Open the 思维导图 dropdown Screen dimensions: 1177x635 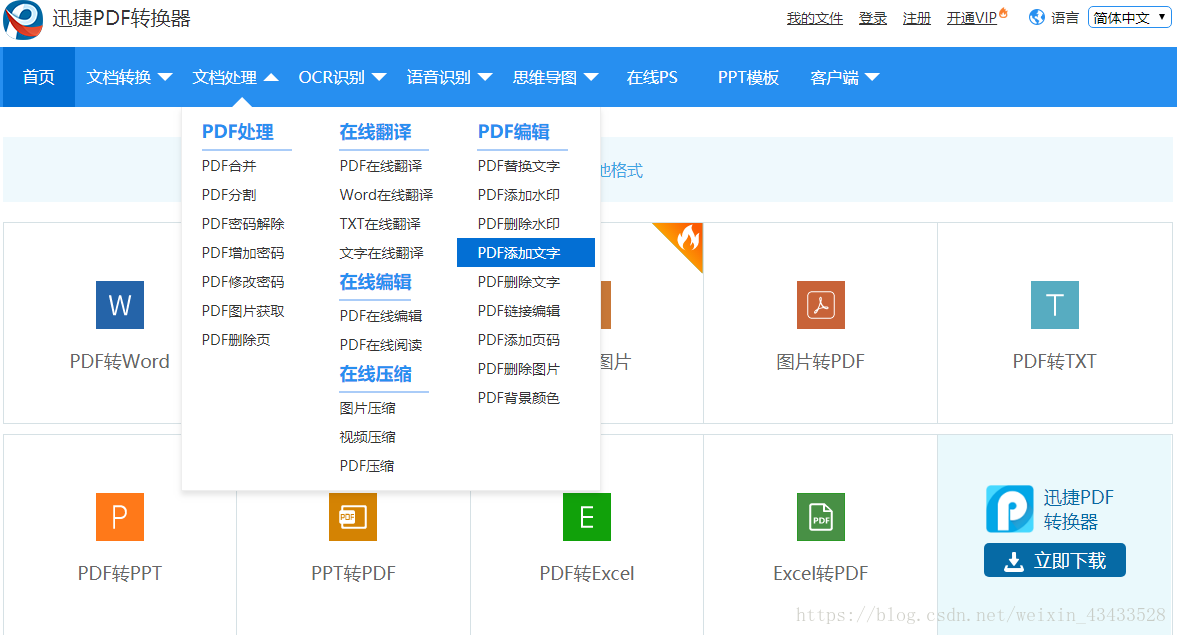point(555,77)
